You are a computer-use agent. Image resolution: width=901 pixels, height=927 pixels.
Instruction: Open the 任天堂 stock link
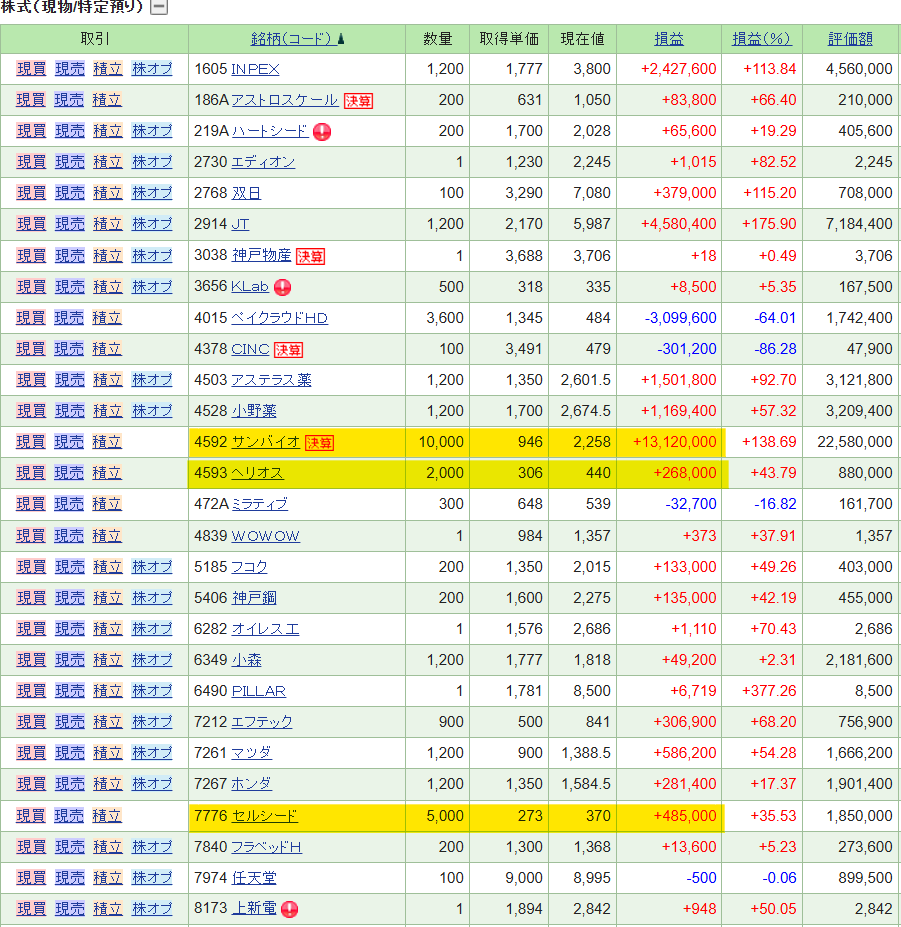click(x=253, y=878)
